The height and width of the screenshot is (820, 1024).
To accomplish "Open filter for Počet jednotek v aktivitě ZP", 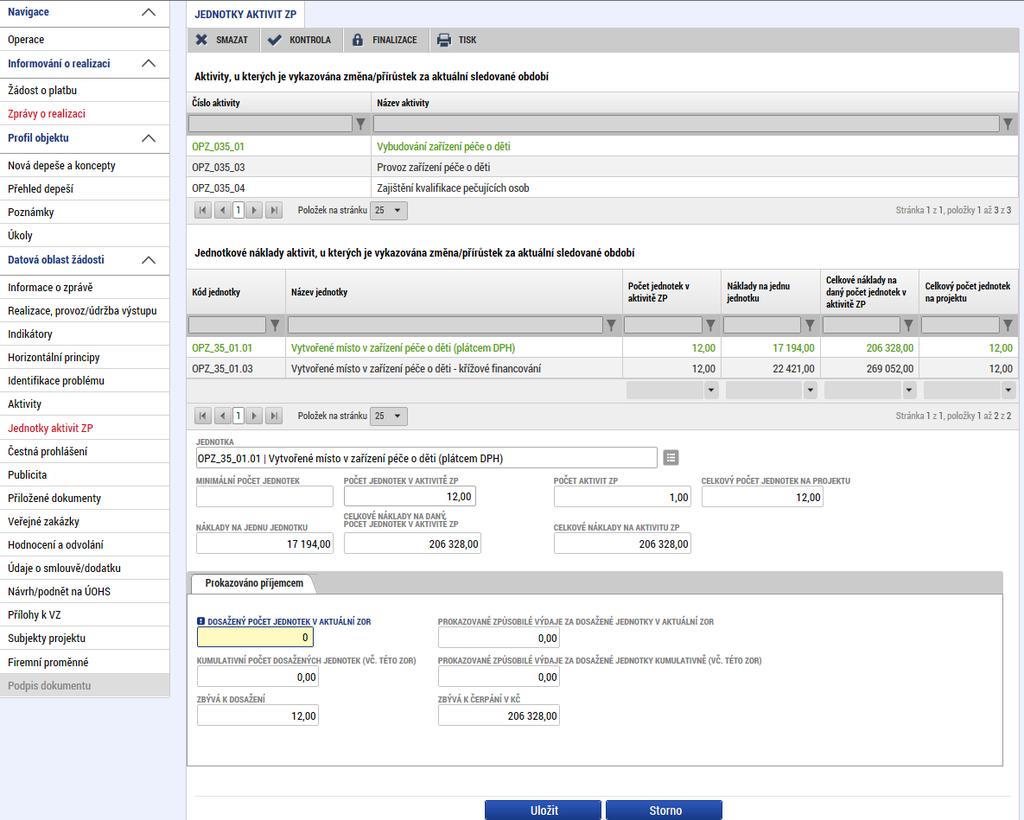I will [x=711, y=324].
